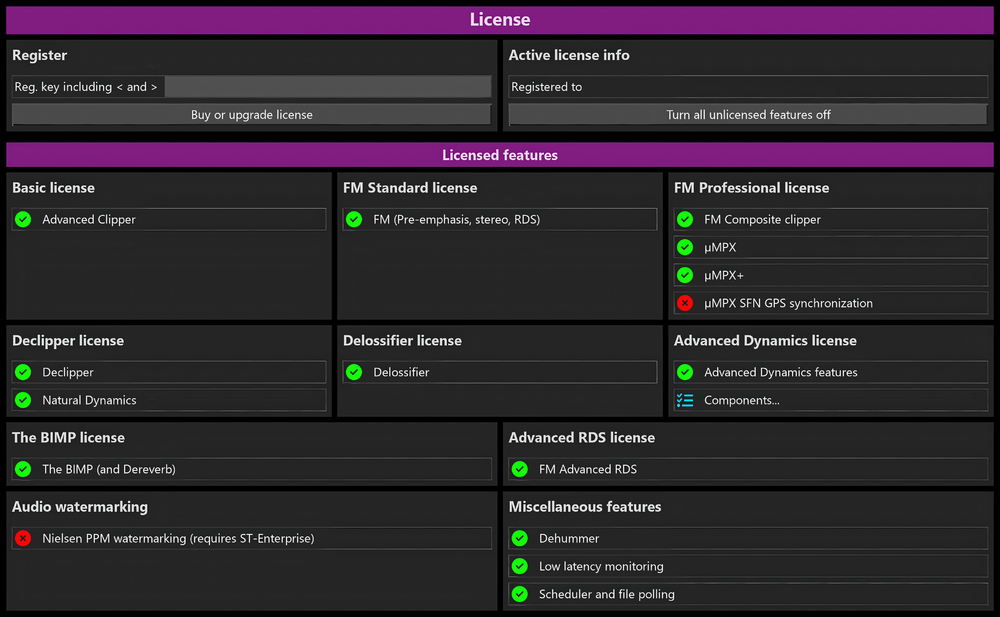The width and height of the screenshot is (1000, 617).
Task: Click the green check icon beside Delossifier
Action: coord(354,372)
